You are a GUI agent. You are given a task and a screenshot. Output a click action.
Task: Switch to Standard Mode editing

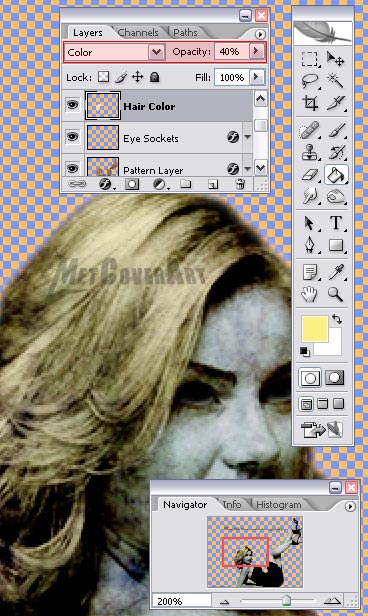(310, 378)
